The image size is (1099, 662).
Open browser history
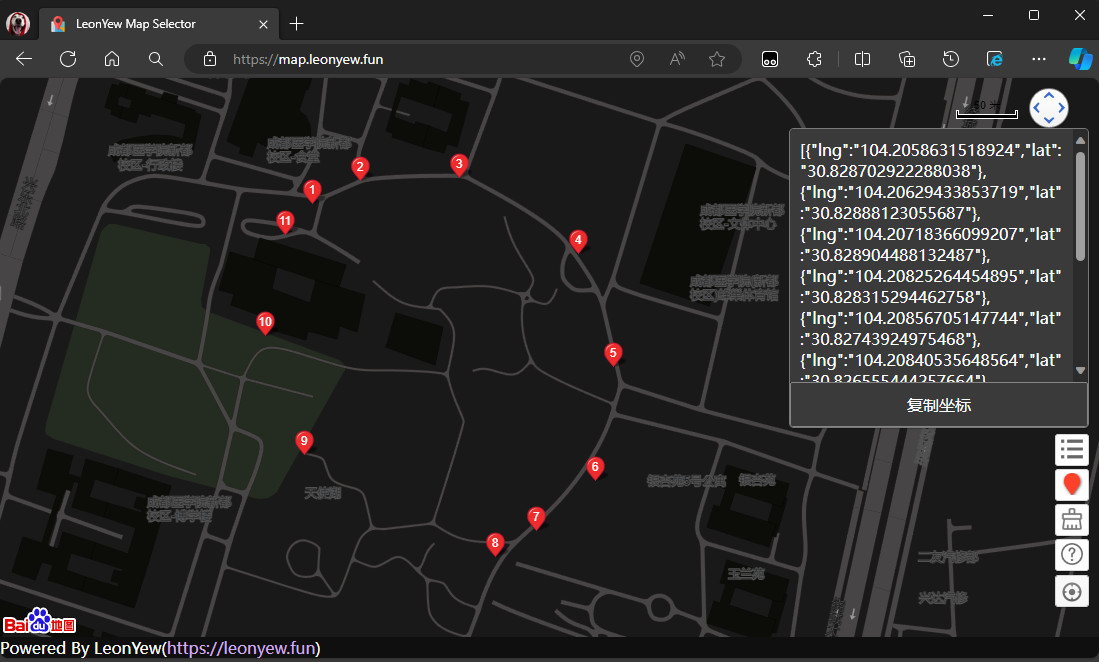point(950,60)
